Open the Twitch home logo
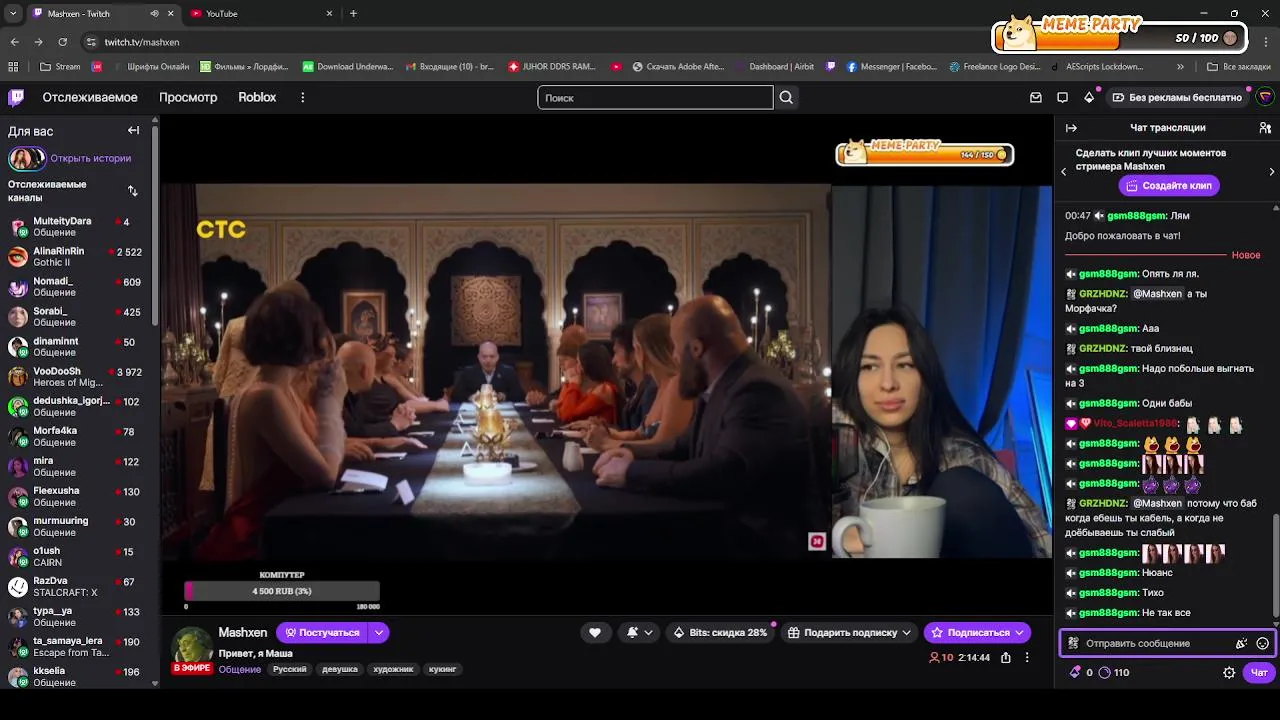The height and width of the screenshot is (720, 1280). click(x=16, y=97)
